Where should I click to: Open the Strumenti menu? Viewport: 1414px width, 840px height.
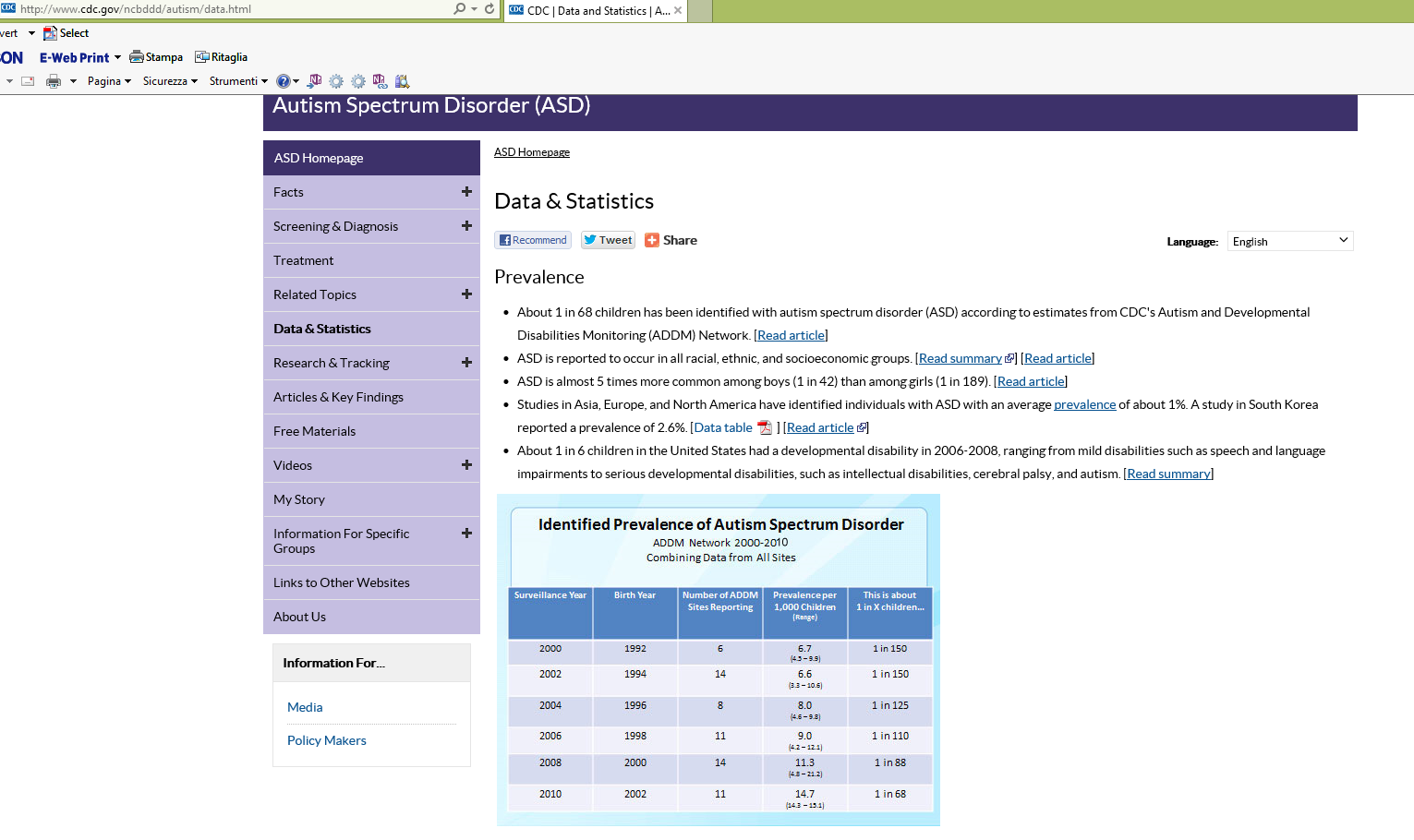238,81
